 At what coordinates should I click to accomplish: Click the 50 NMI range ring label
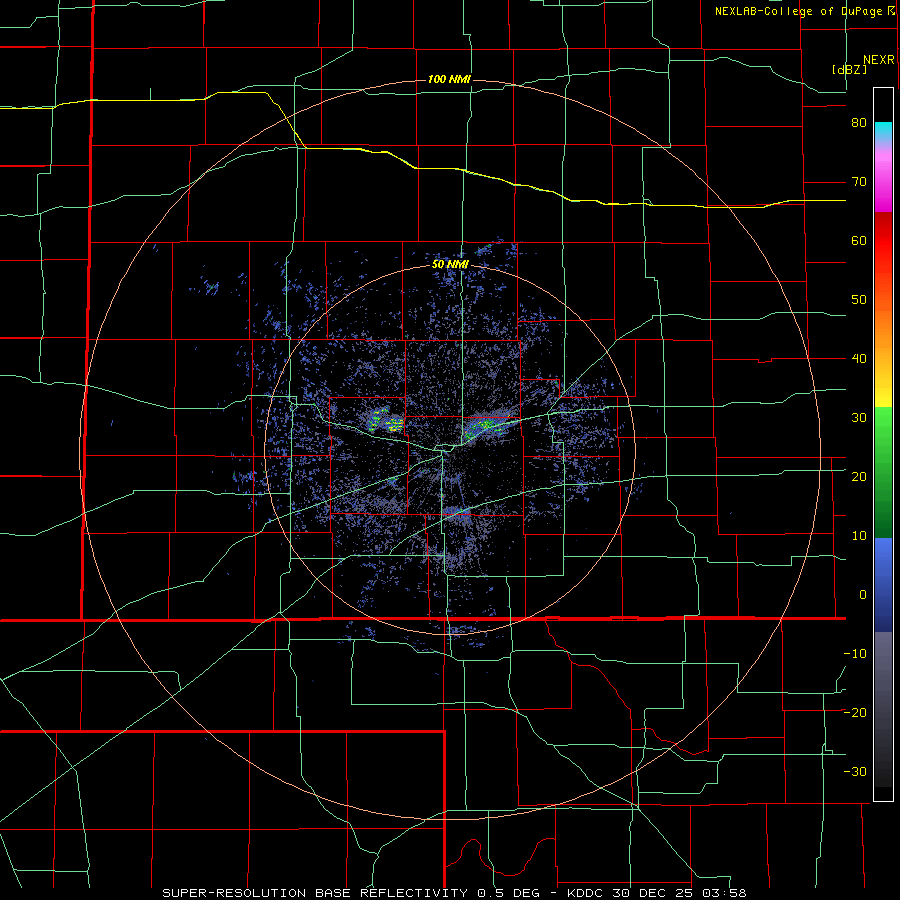450,265
